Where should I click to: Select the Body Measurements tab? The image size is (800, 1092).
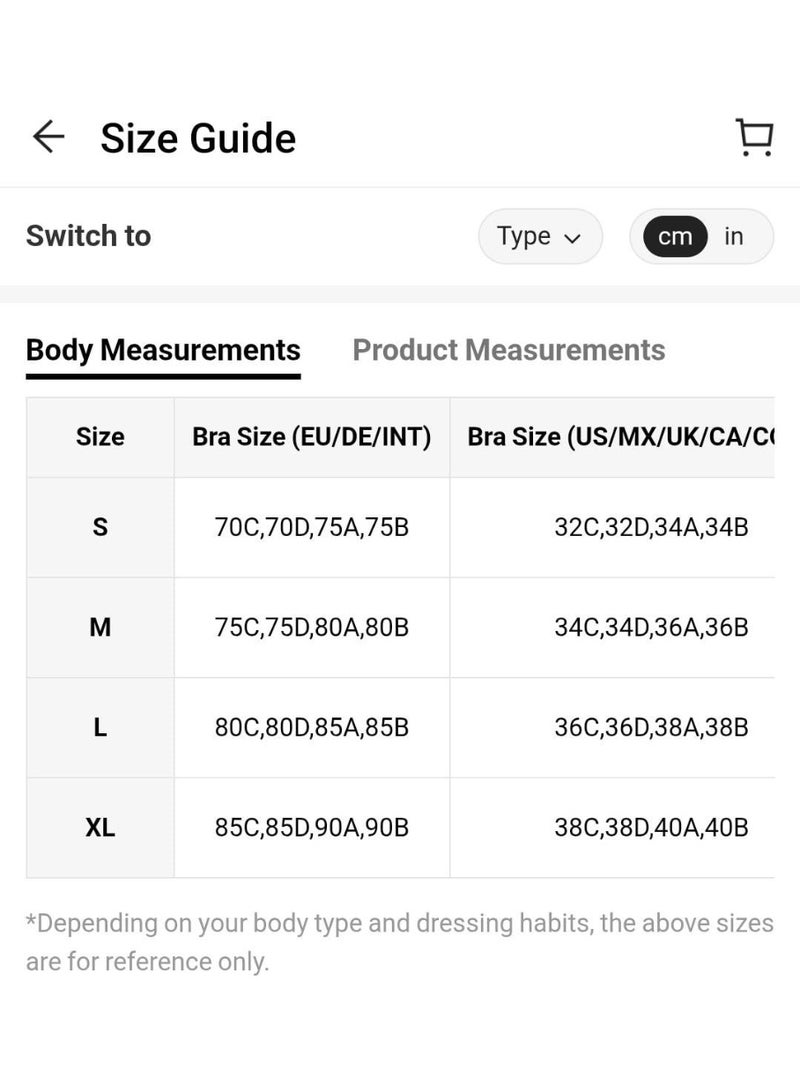[163, 350]
